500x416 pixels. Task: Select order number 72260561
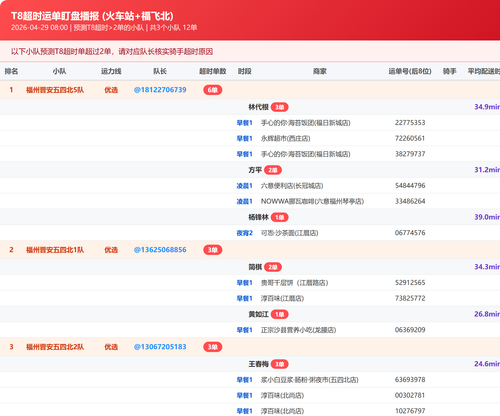(x=410, y=138)
